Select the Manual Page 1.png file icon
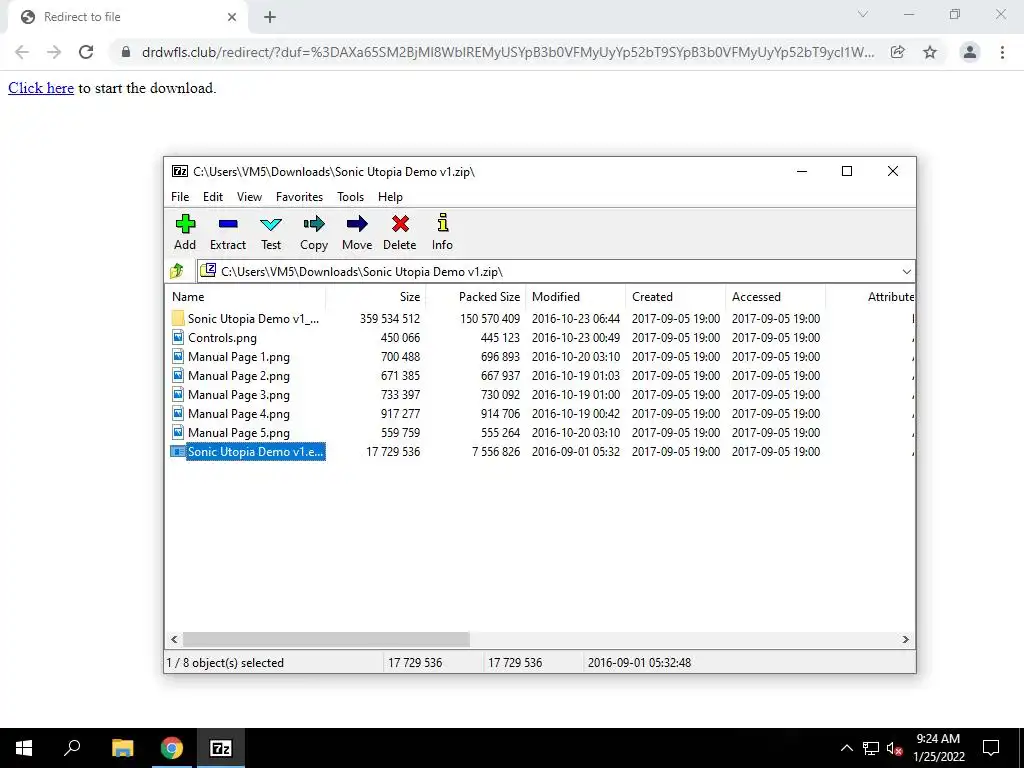1024x768 pixels. (x=178, y=356)
